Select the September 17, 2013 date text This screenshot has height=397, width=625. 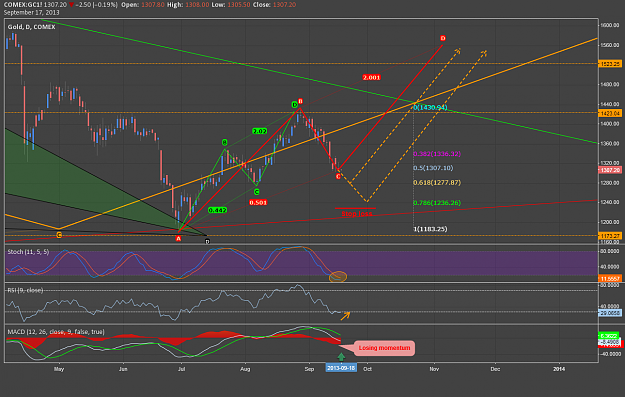pyautogui.click(x=31, y=12)
